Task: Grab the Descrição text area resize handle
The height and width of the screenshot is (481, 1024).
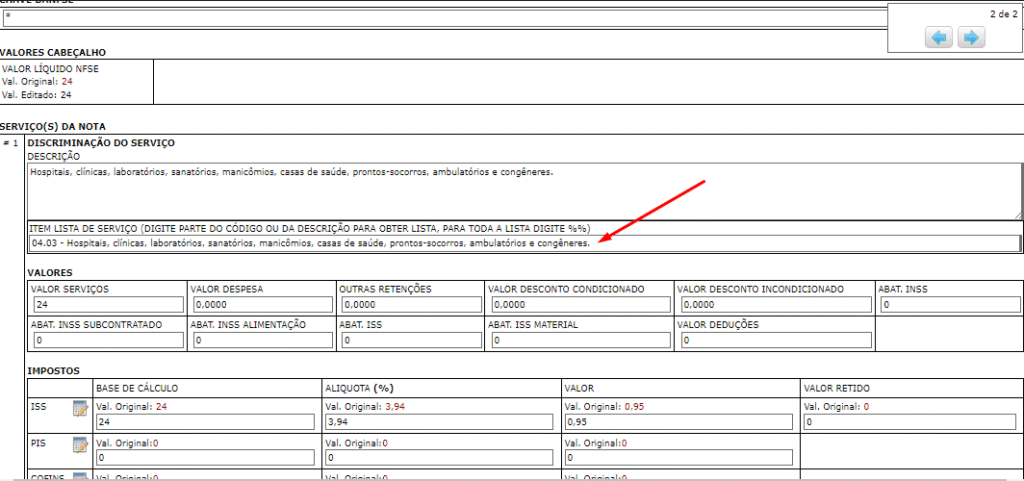Action: coord(1017,213)
